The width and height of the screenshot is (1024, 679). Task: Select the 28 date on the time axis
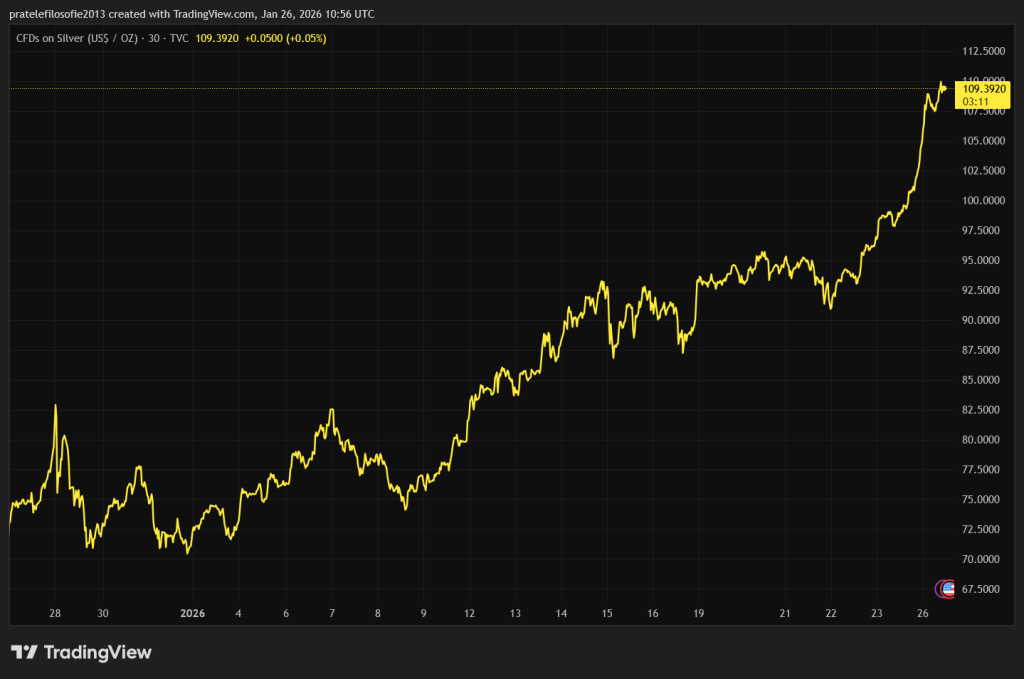click(x=55, y=613)
